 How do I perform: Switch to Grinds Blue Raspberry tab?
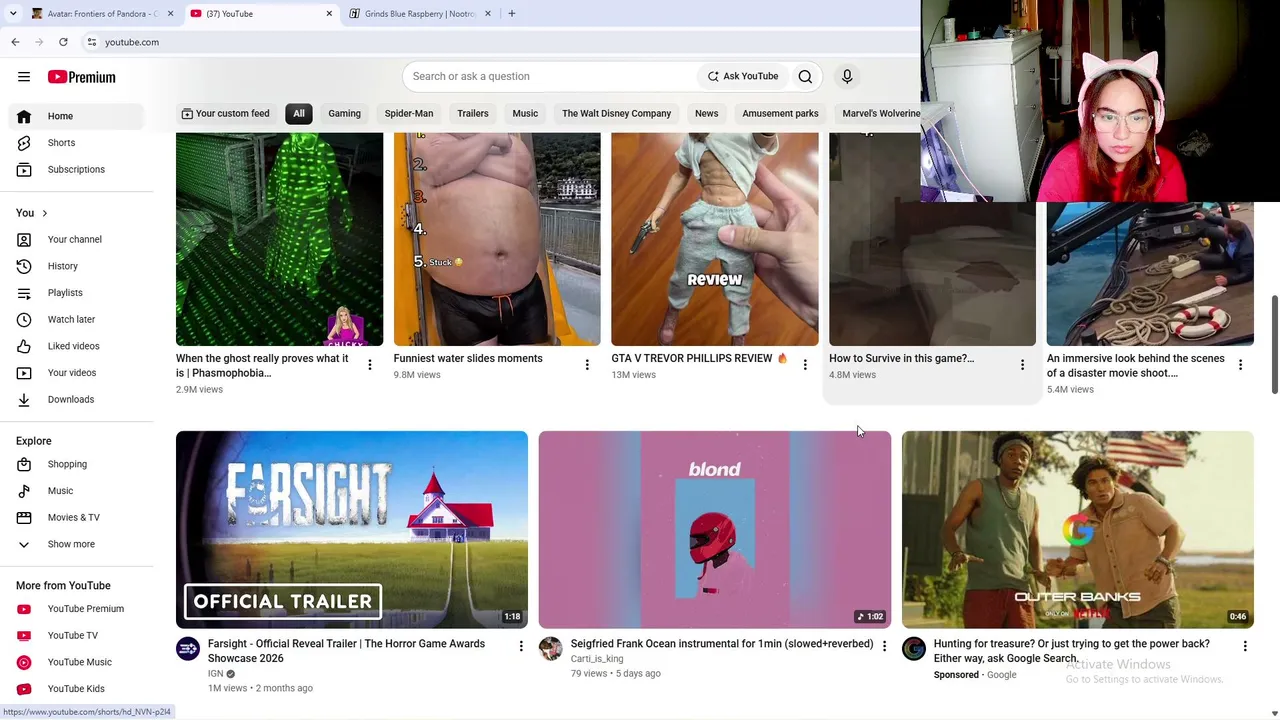(420, 14)
